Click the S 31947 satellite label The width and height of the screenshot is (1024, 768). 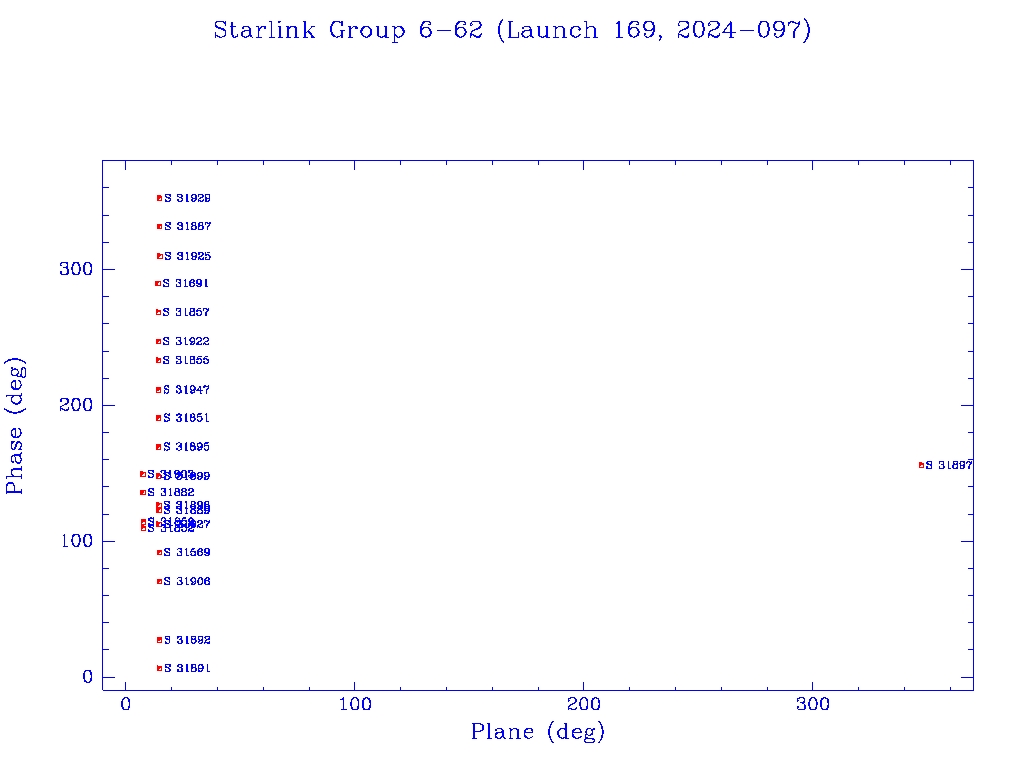186,390
